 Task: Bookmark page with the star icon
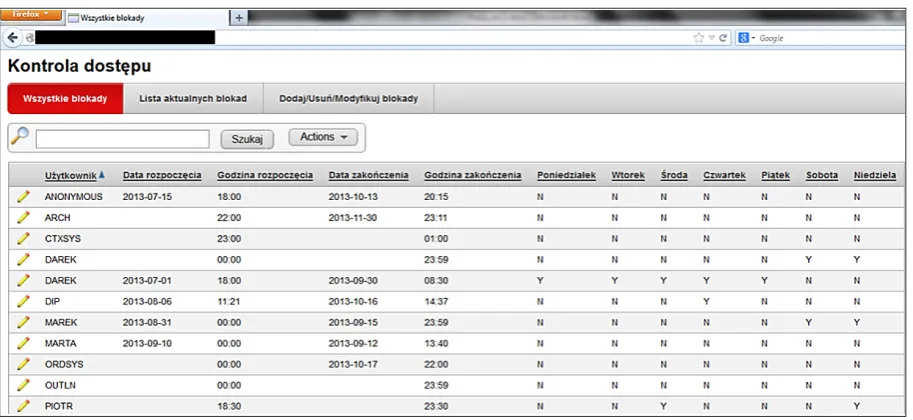pyautogui.click(x=699, y=38)
